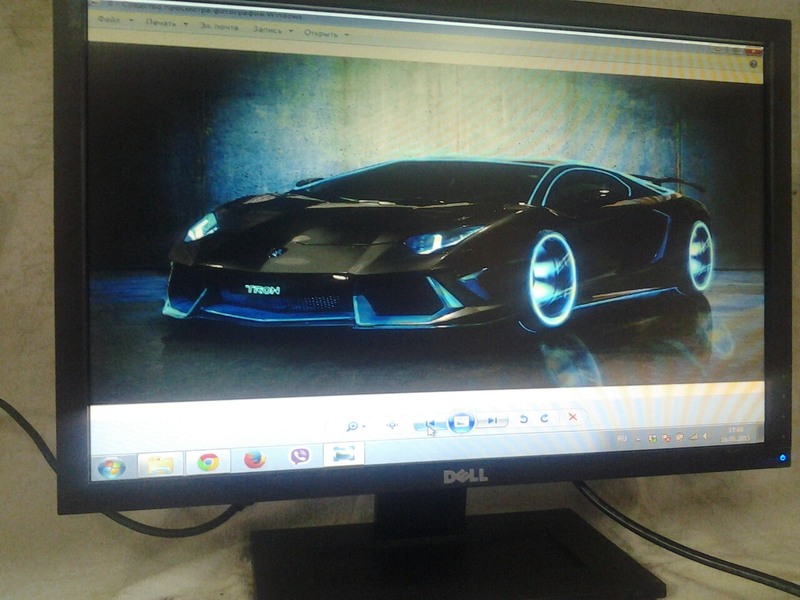This screenshot has width=800, height=600.
Task: Launch Firefox from the taskbar
Action: [x=255, y=459]
